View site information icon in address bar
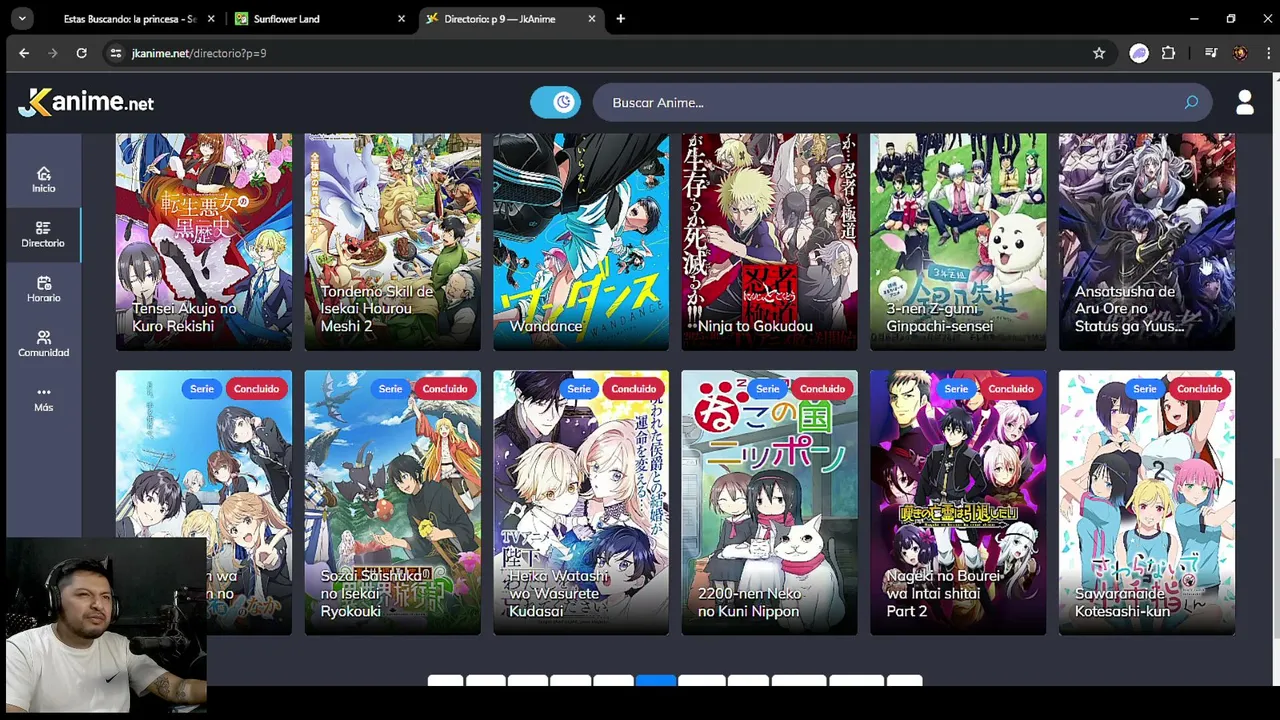Screen dimensions: 1280x720 [116, 53]
